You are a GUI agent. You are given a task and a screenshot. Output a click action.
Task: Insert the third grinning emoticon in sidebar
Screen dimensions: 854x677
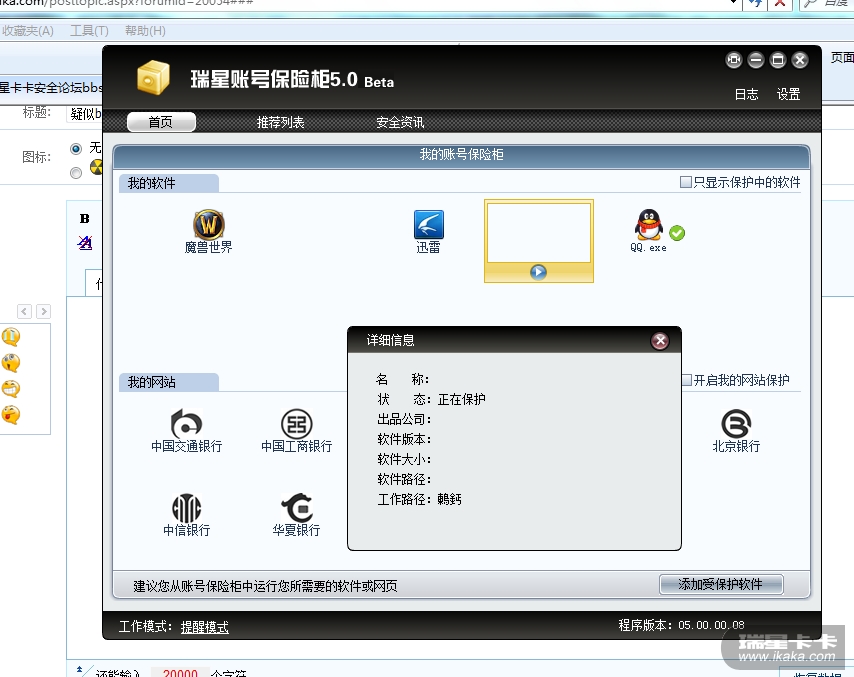point(11,389)
